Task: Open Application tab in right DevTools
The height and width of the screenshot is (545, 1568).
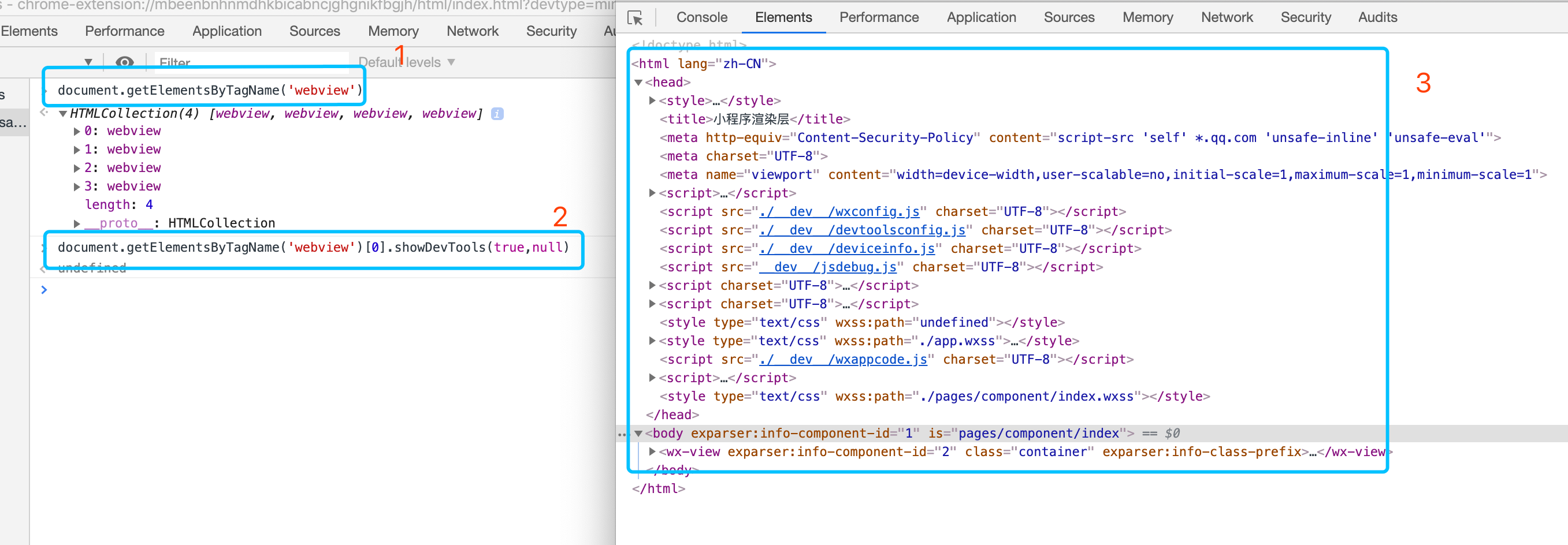Action: tap(981, 17)
